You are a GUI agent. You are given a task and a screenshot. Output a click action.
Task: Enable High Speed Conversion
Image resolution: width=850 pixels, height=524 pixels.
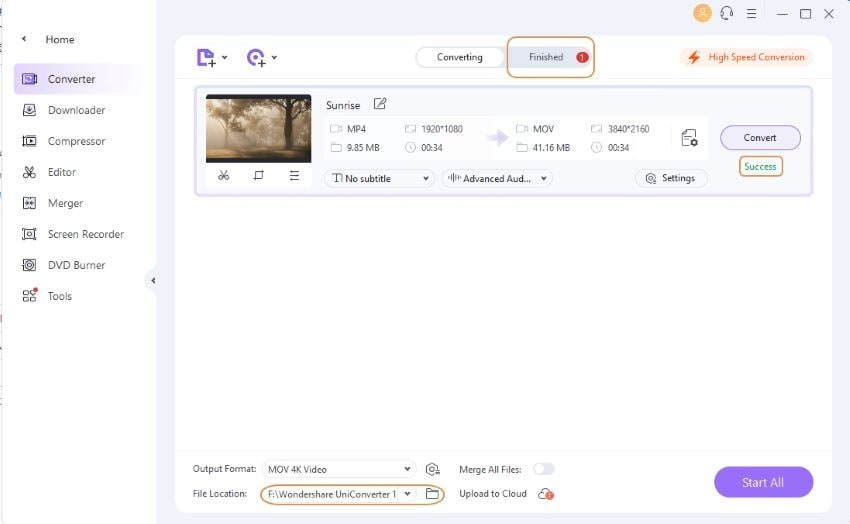click(x=746, y=57)
